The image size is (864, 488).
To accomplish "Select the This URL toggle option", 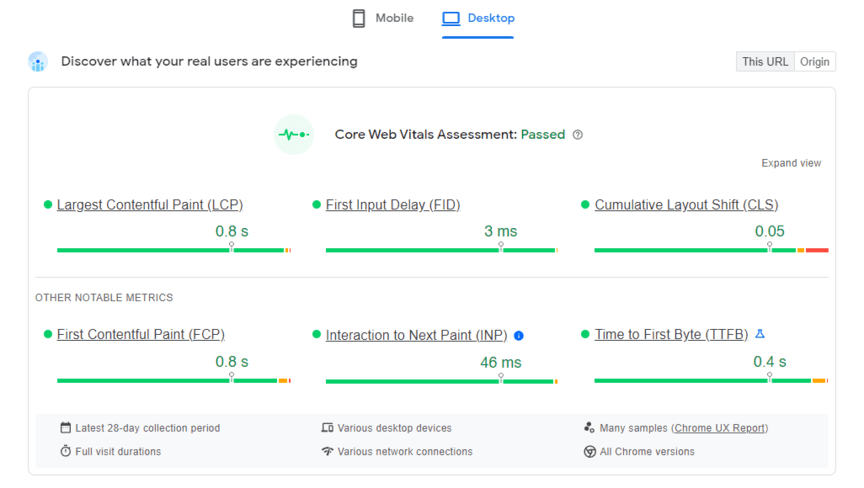I will (x=764, y=62).
